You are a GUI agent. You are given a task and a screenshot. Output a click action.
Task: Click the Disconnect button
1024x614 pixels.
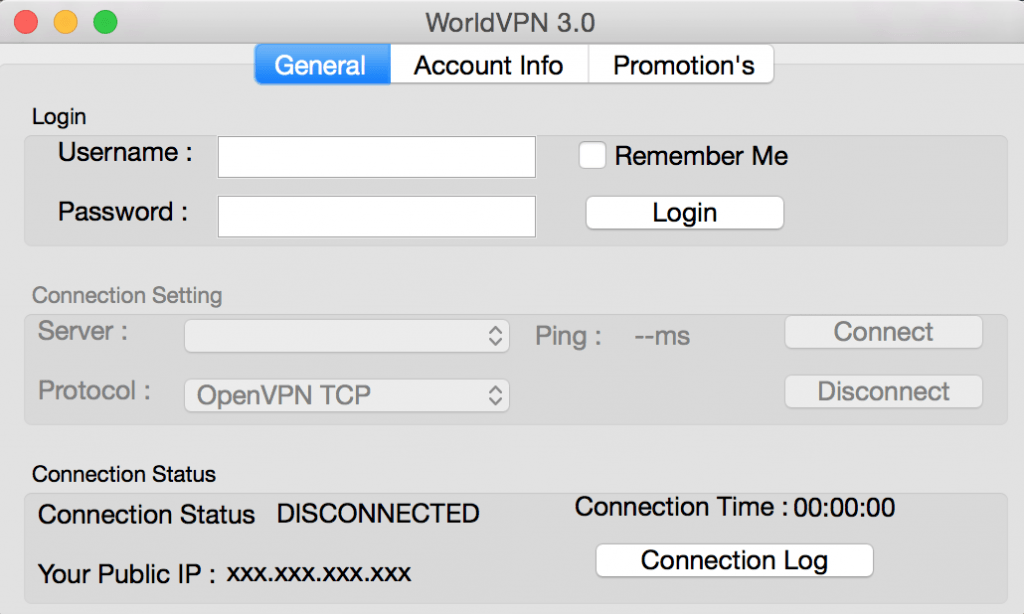[x=883, y=391]
